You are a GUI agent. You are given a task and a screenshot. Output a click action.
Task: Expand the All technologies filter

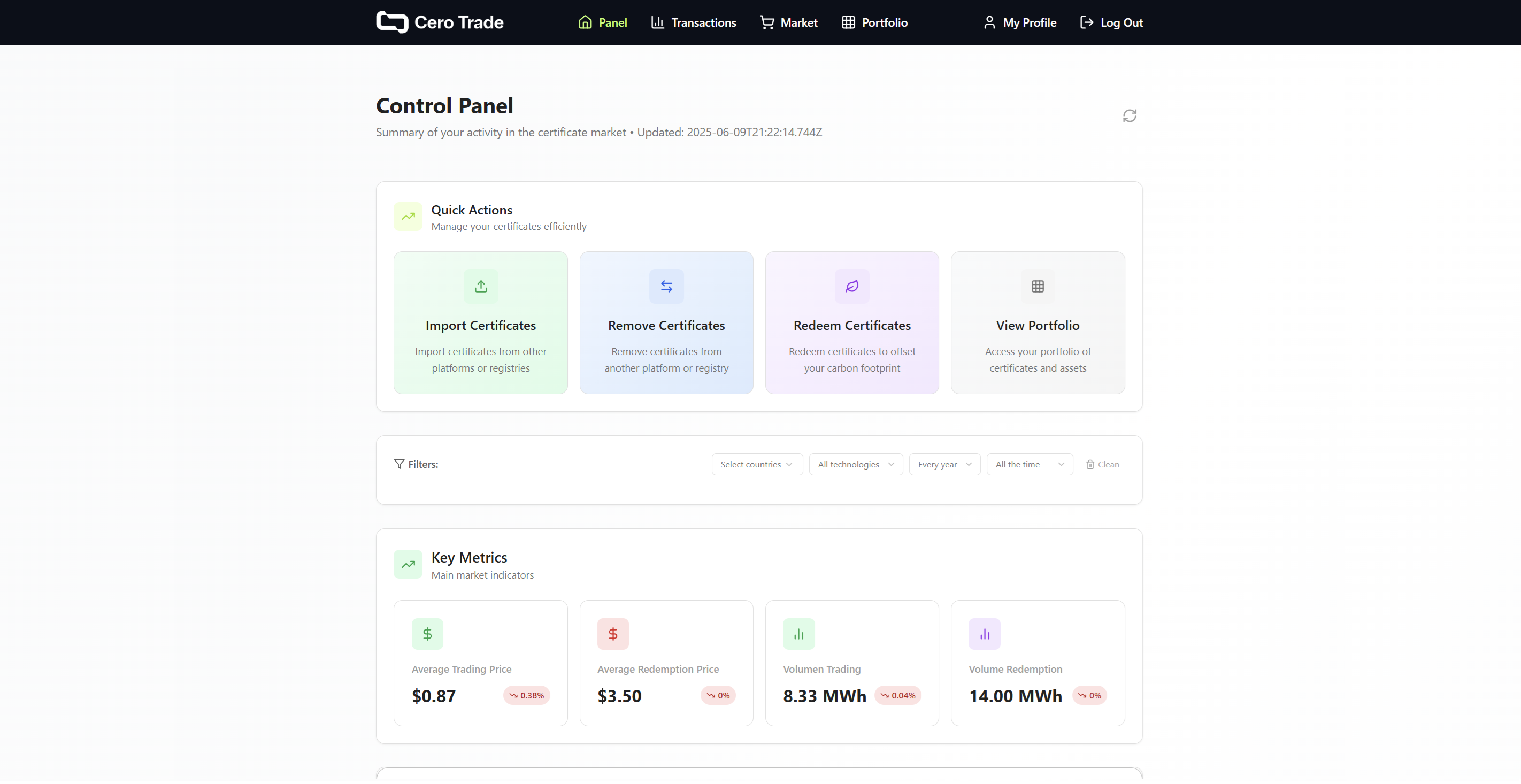[x=855, y=464]
